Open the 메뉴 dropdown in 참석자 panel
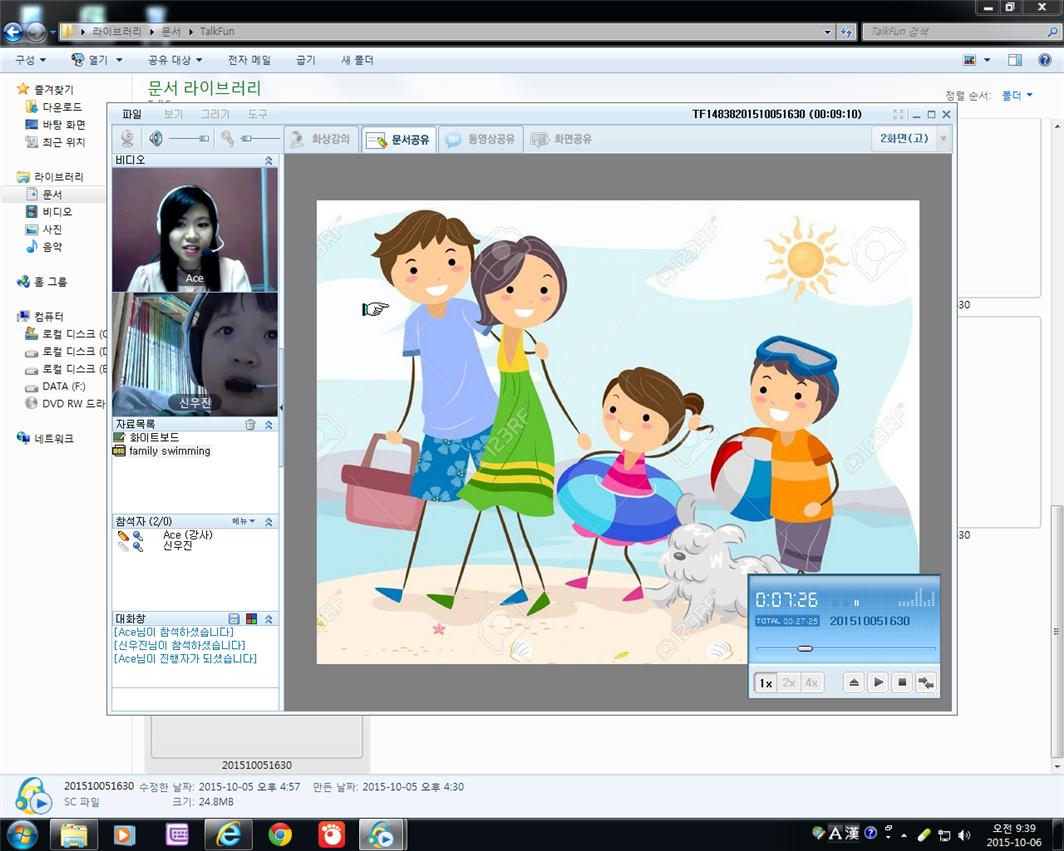 click(244, 521)
